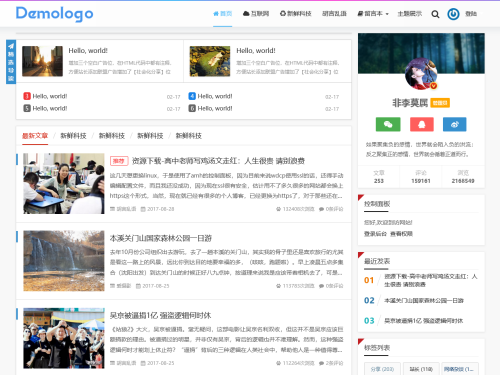Click the tag labeled with count (118)
Image resolution: width=500 pixels, height=375 pixels.
tap(421, 369)
